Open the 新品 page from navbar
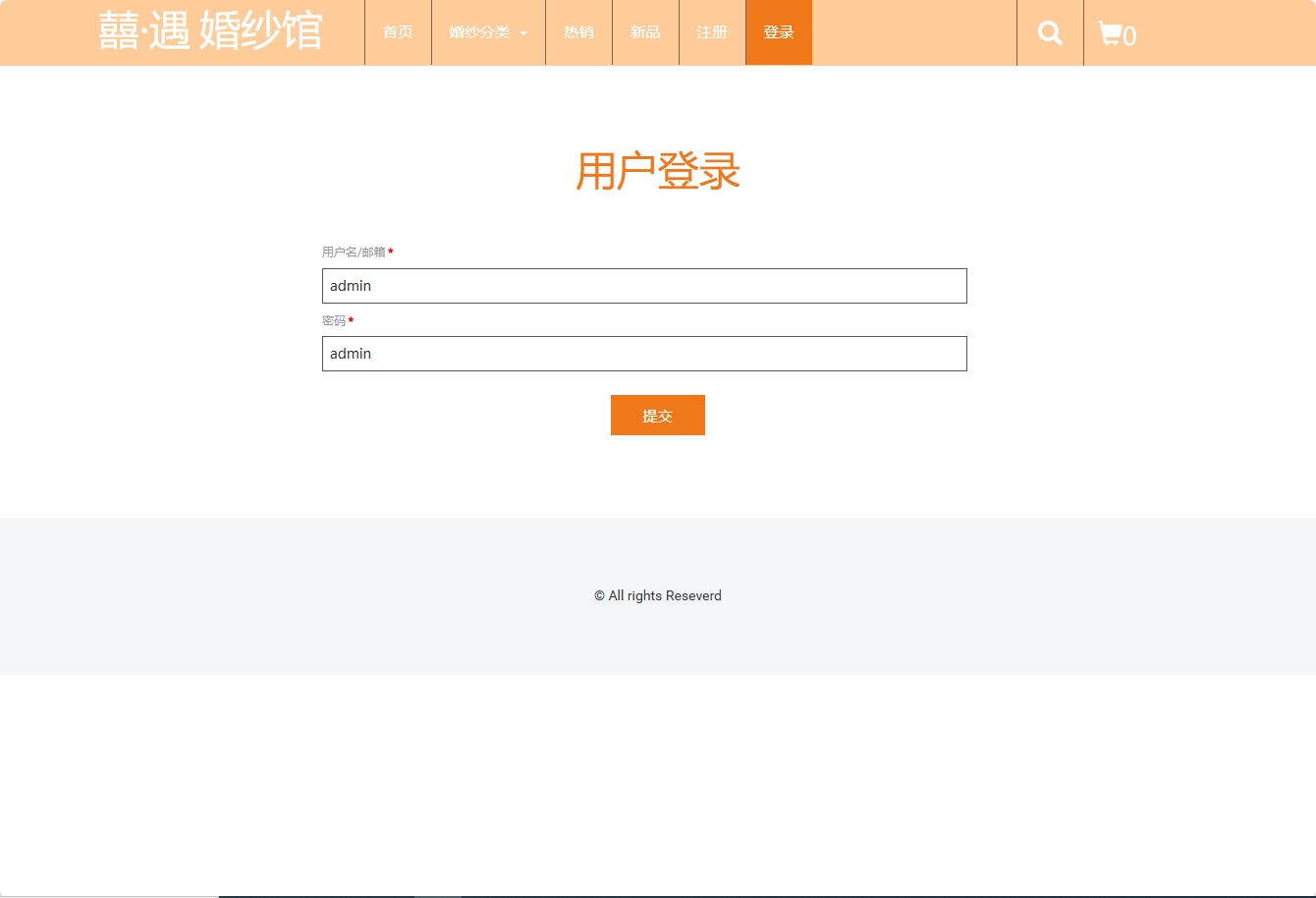This screenshot has width=1316, height=898. point(645,31)
